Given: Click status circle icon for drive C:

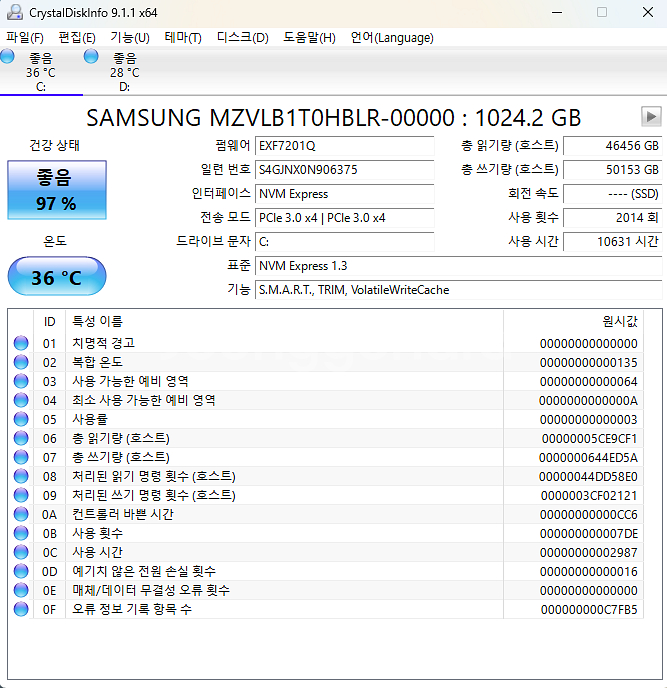Looking at the screenshot, I should pyautogui.click(x=8, y=58).
